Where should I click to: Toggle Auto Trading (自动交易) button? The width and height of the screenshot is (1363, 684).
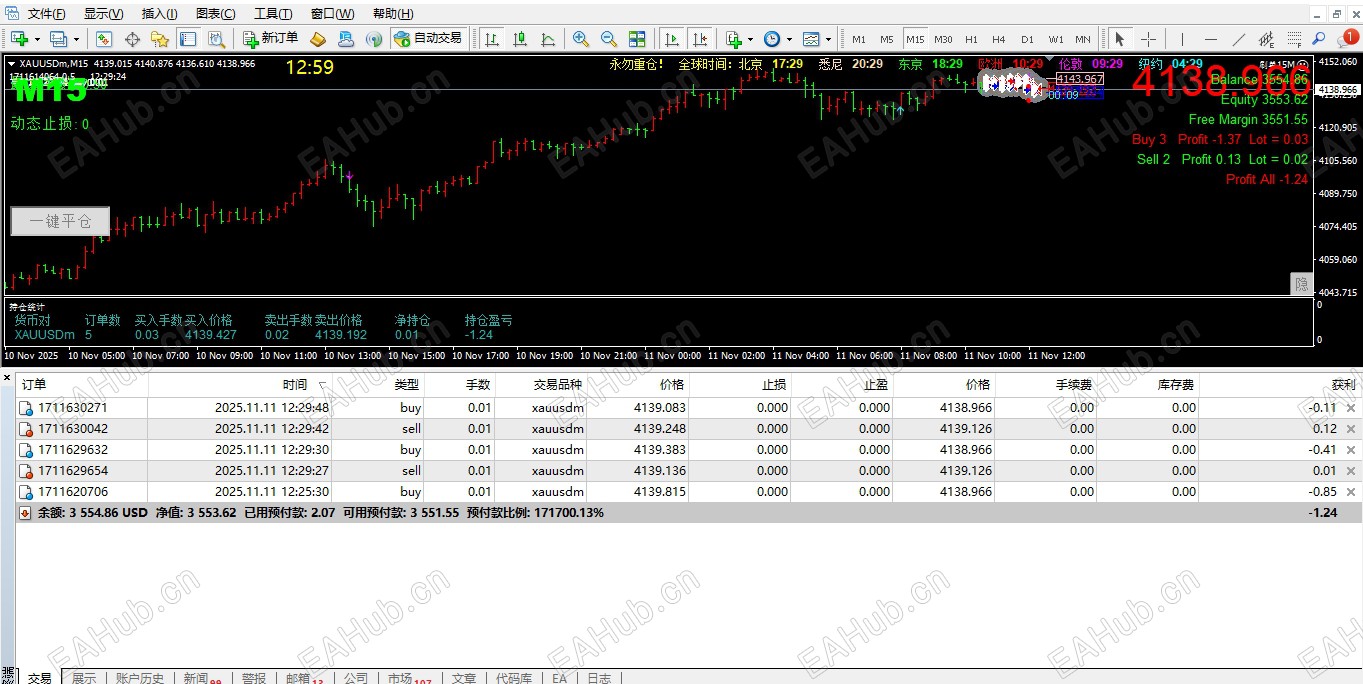(428, 39)
